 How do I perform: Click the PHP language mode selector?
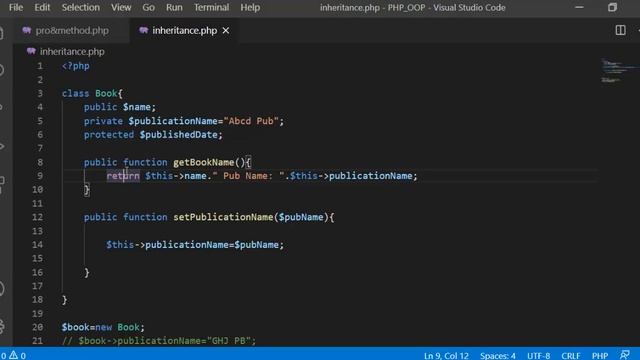point(600,356)
